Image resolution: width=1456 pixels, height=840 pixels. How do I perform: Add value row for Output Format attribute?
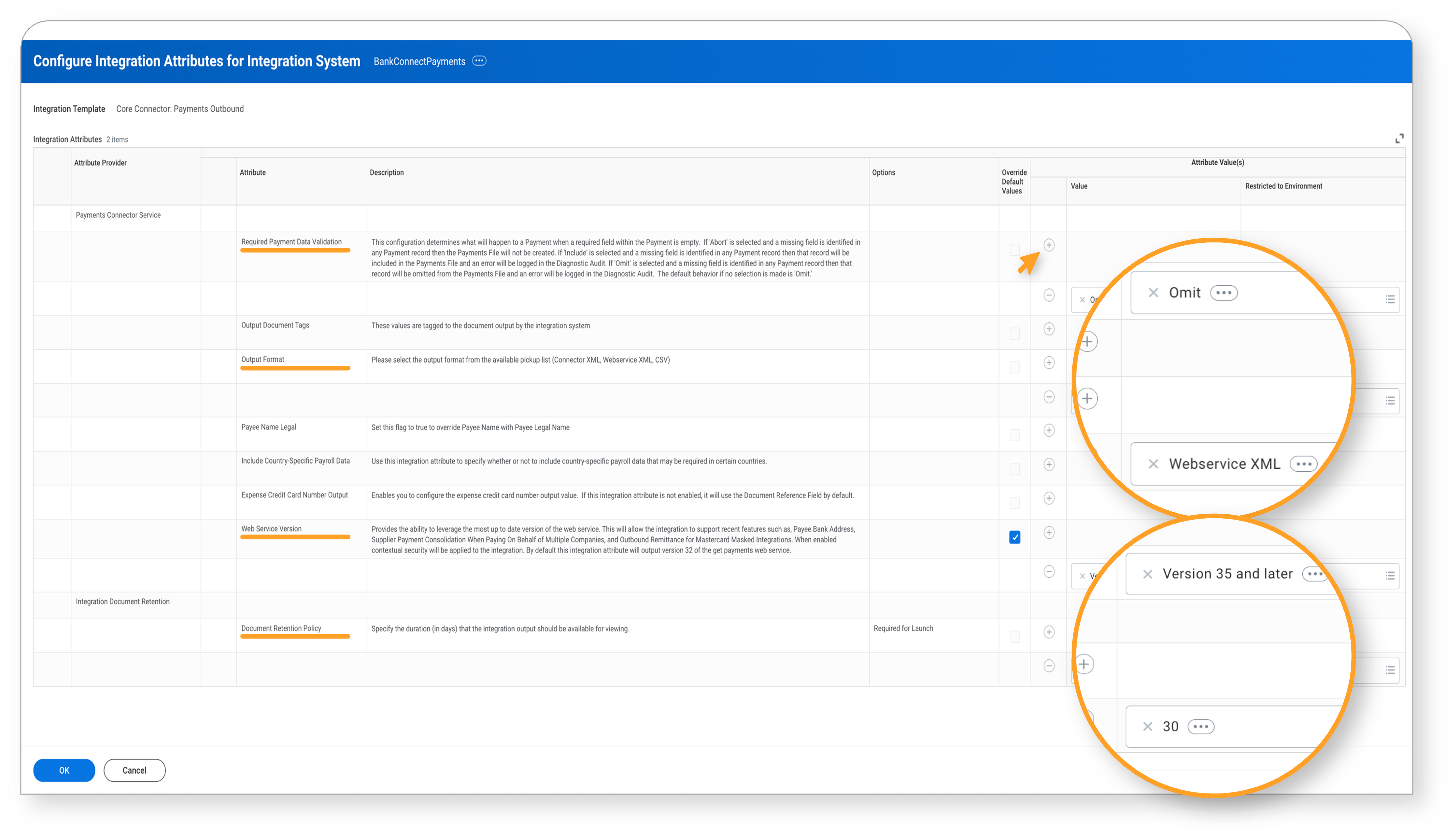click(1048, 363)
